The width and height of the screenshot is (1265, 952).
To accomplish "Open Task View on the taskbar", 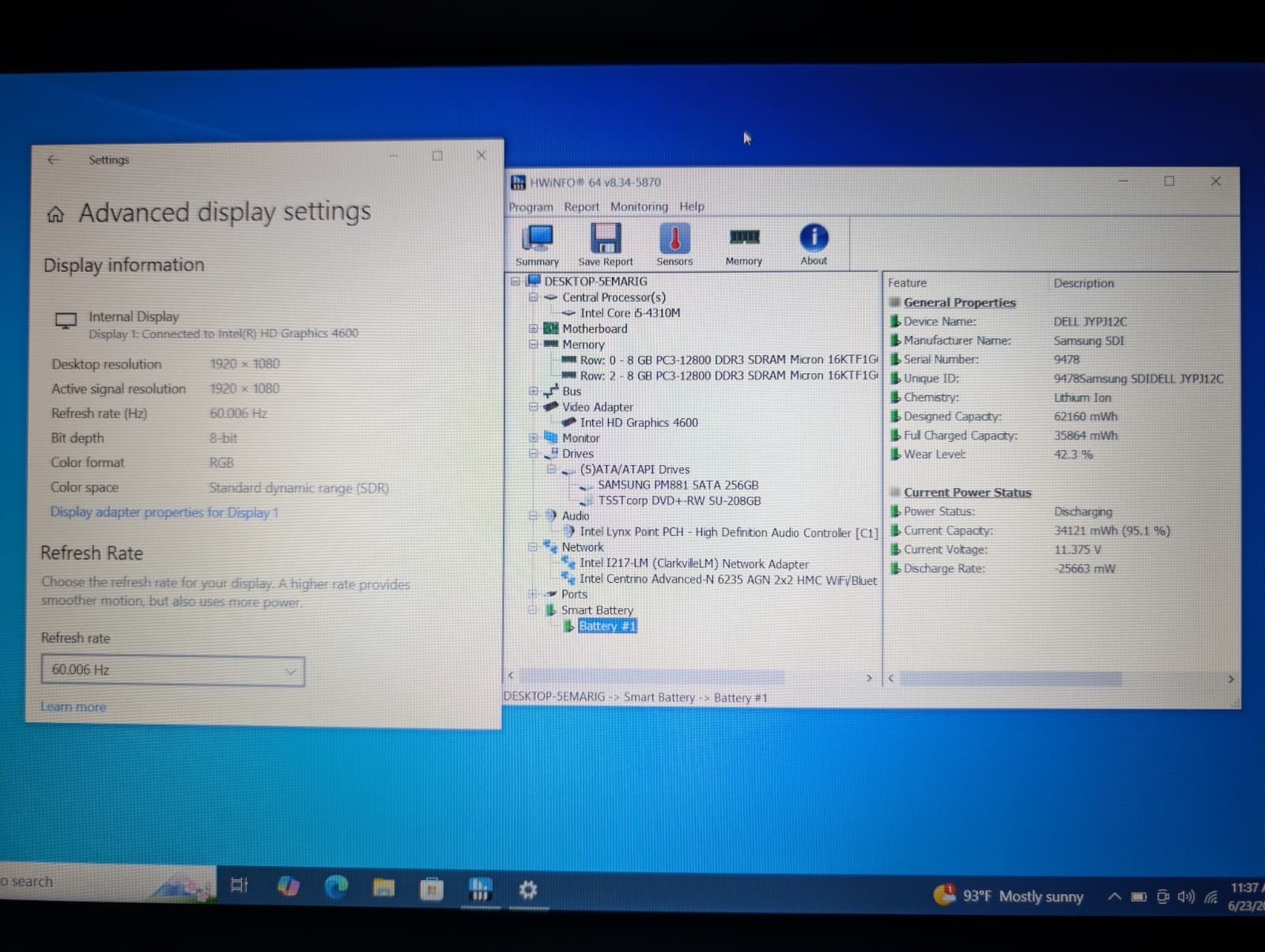I will click(x=239, y=885).
